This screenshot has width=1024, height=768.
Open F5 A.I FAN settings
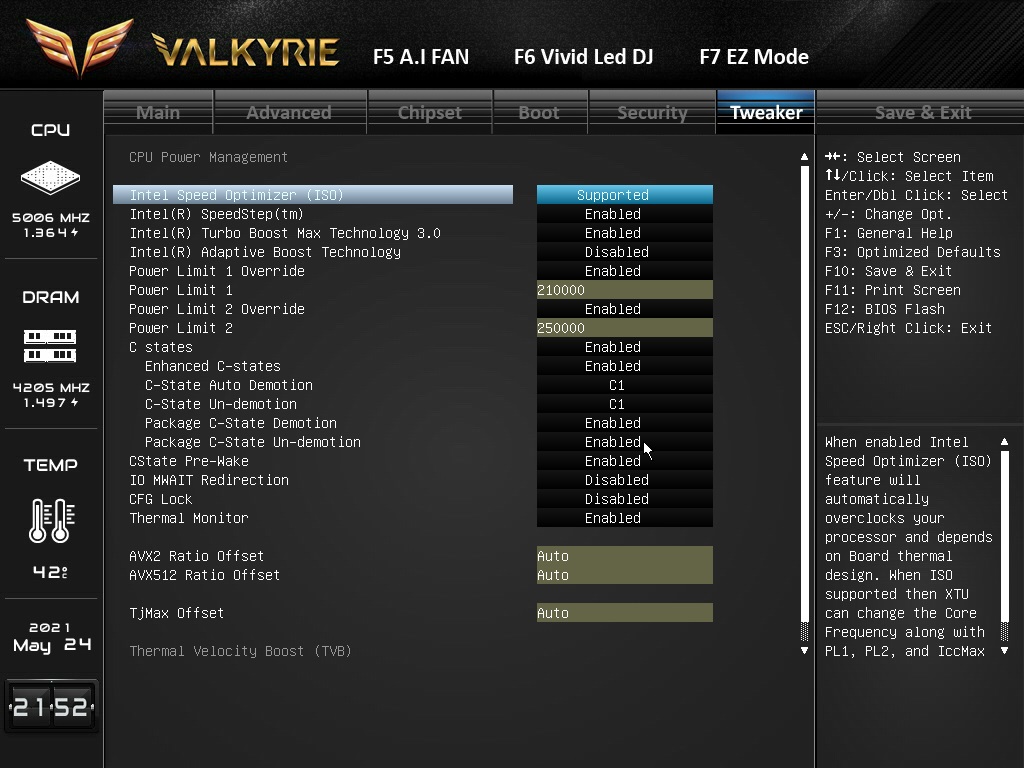(420, 57)
